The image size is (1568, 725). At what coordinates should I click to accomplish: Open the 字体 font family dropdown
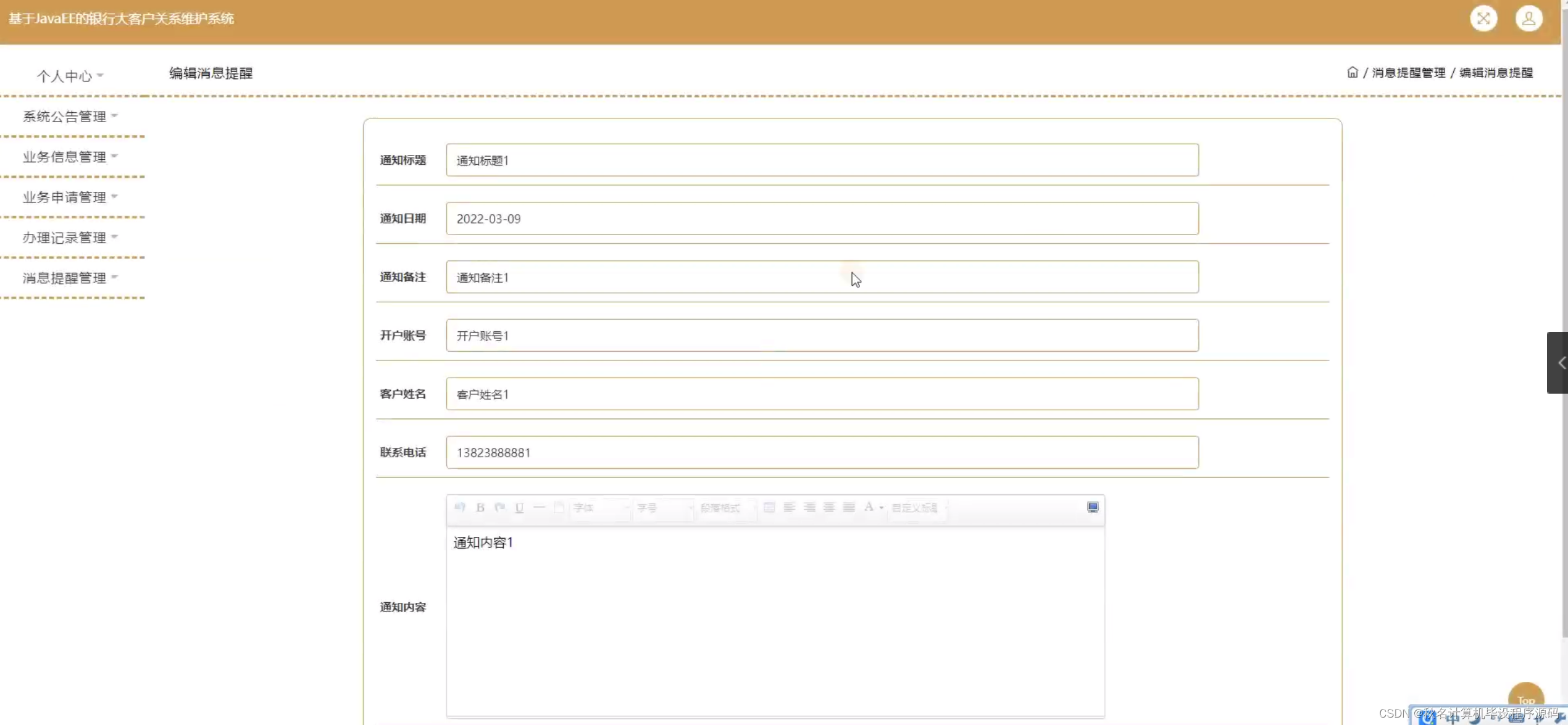[x=599, y=508]
